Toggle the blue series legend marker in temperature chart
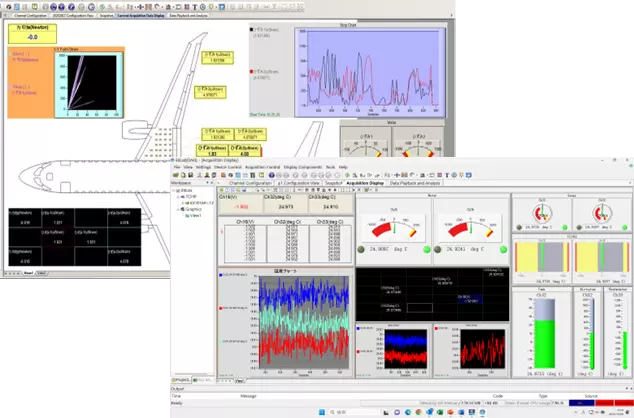 click(220, 273)
